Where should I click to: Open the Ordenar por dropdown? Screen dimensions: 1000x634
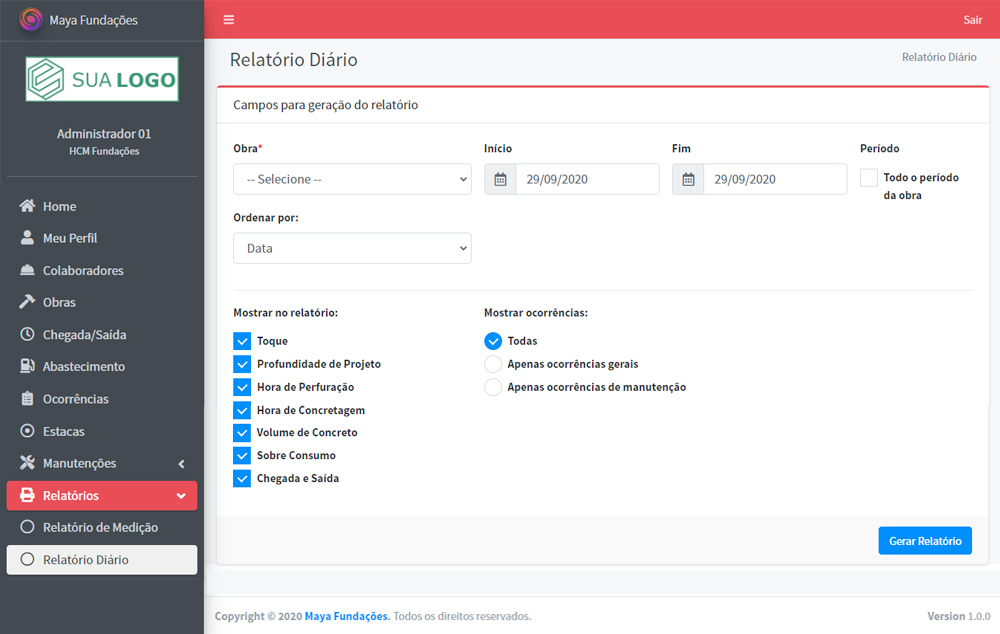tap(352, 248)
